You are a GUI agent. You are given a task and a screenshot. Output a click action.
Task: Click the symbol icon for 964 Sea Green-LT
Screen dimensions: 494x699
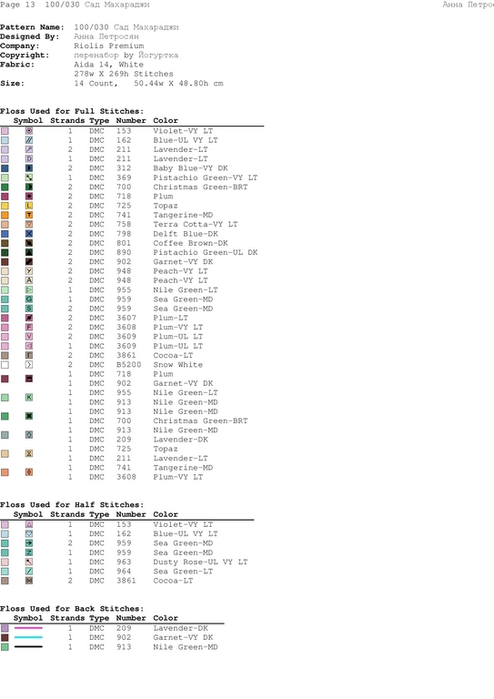point(29,571)
